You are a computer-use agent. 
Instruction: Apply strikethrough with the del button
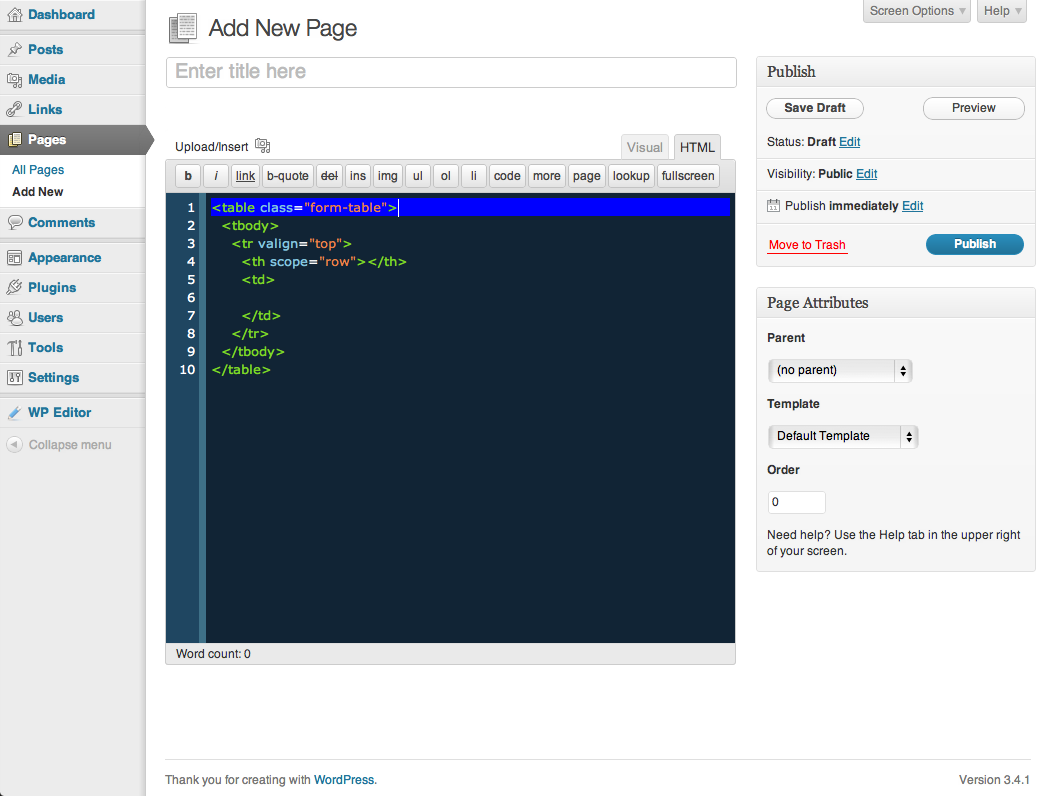pos(328,175)
